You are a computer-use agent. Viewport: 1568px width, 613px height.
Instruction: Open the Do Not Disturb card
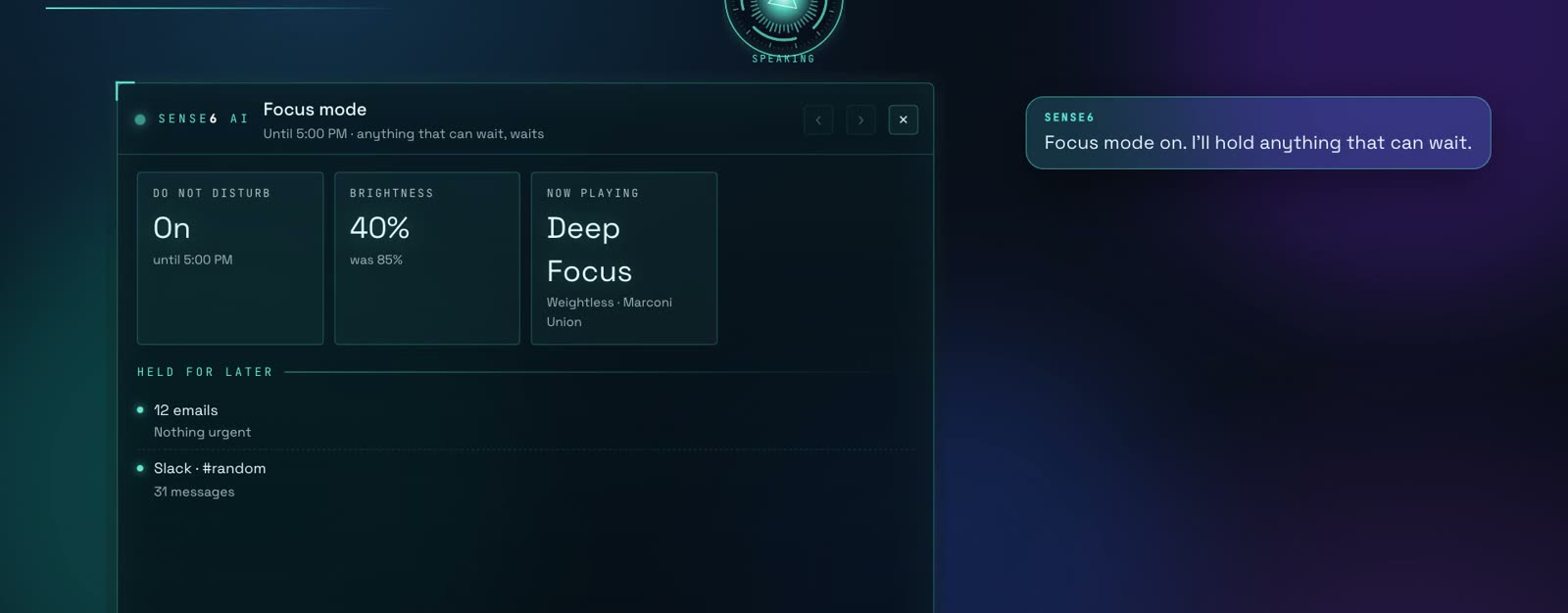pyautogui.click(x=230, y=259)
